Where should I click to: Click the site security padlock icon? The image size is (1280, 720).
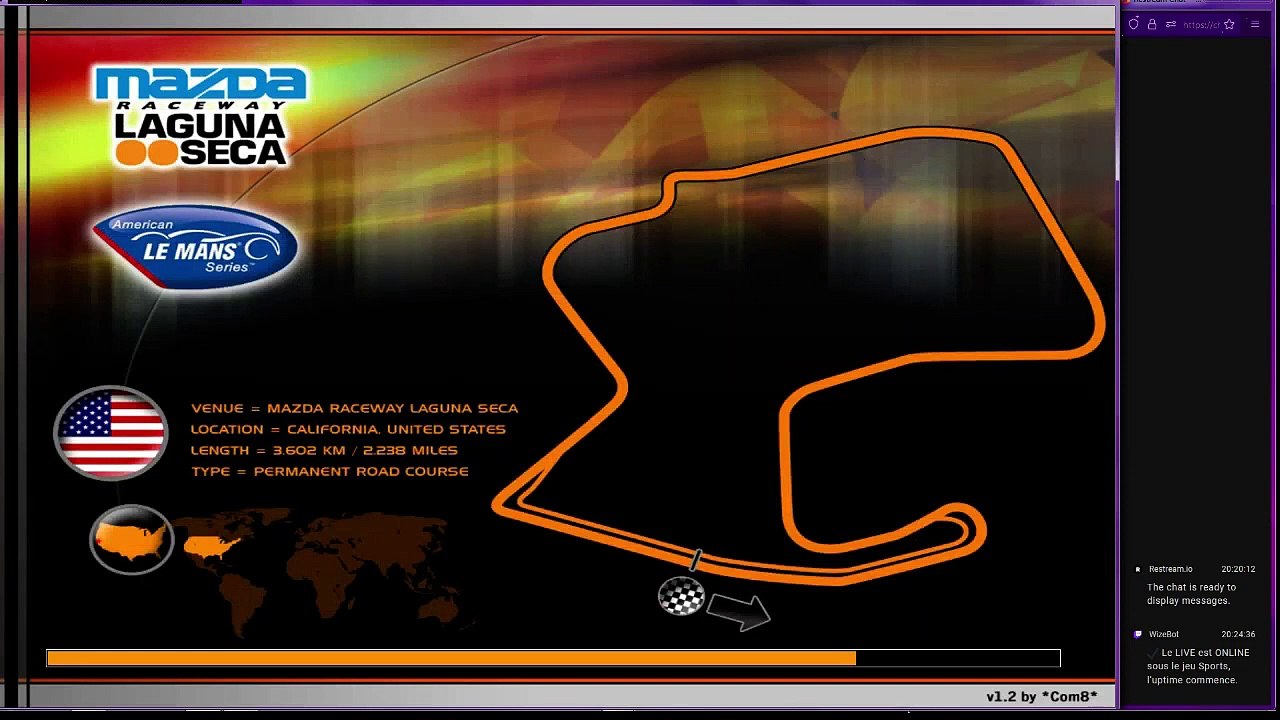click(x=1152, y=24)
